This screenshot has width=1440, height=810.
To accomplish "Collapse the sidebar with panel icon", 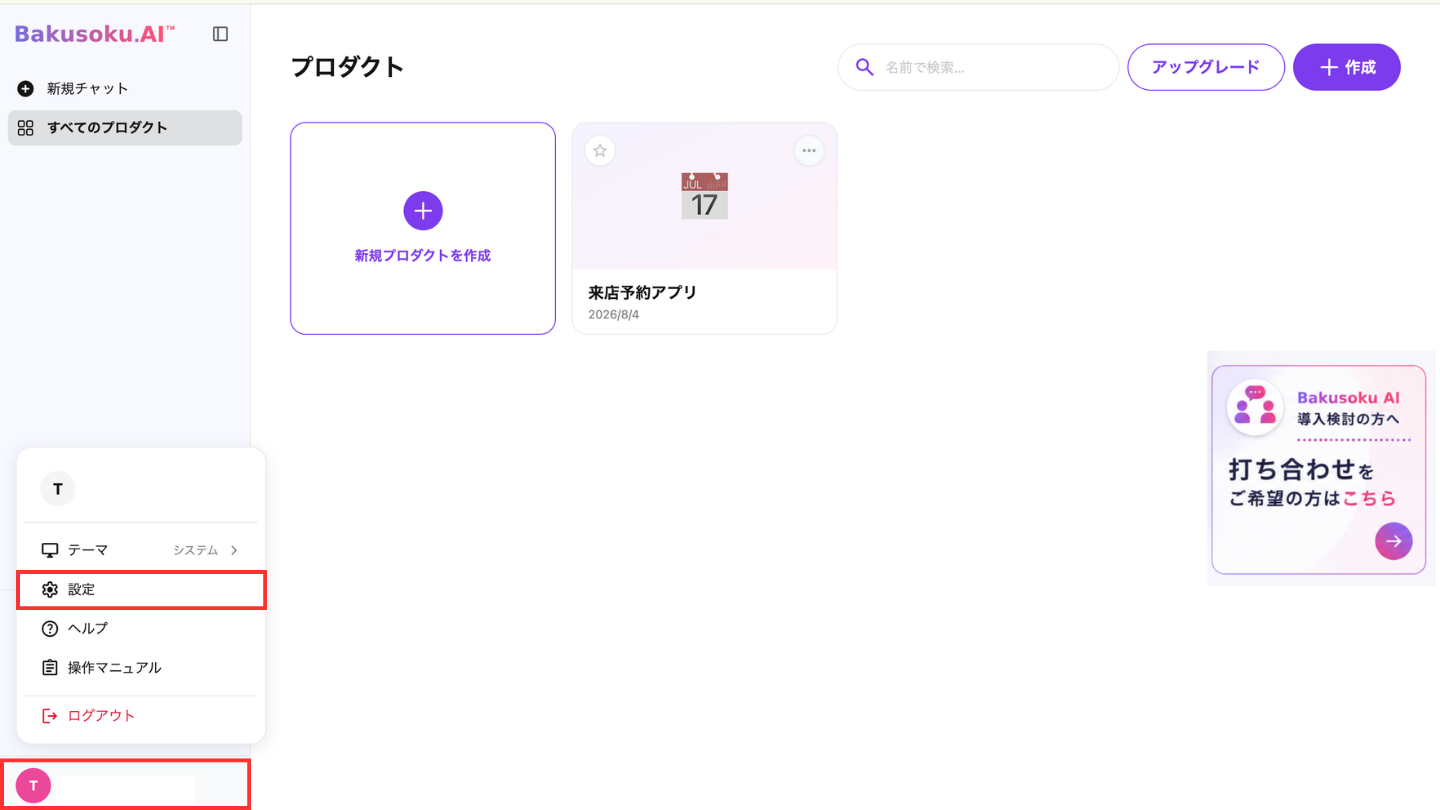I will click(221, 34).
